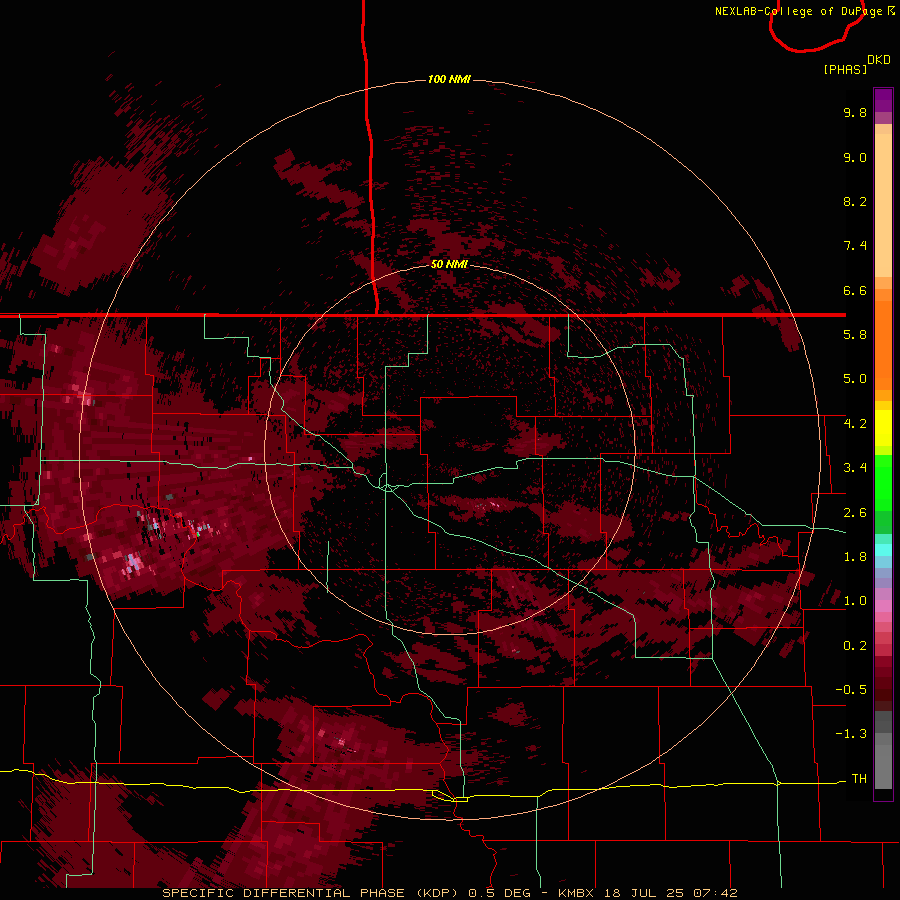
Task: Click the 0.2 color scale value
Action: (x=855, y=646)
